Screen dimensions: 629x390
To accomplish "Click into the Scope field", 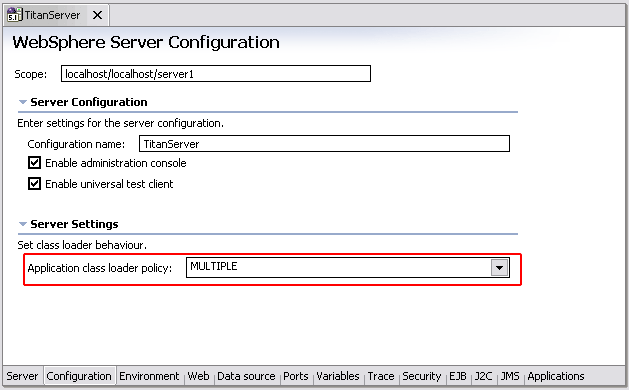I will coord(216,74).
